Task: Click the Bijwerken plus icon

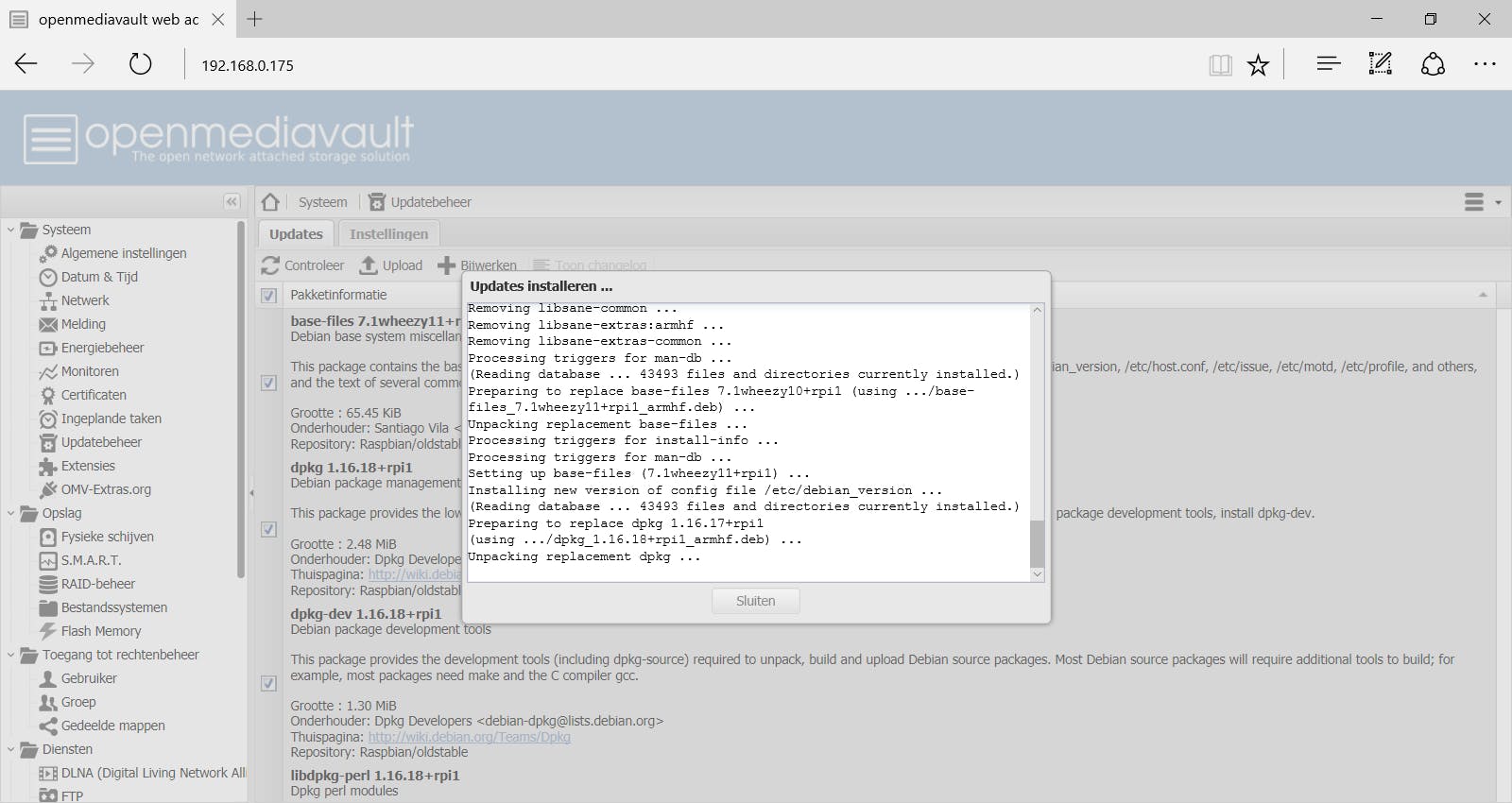Action: (446, 265)
